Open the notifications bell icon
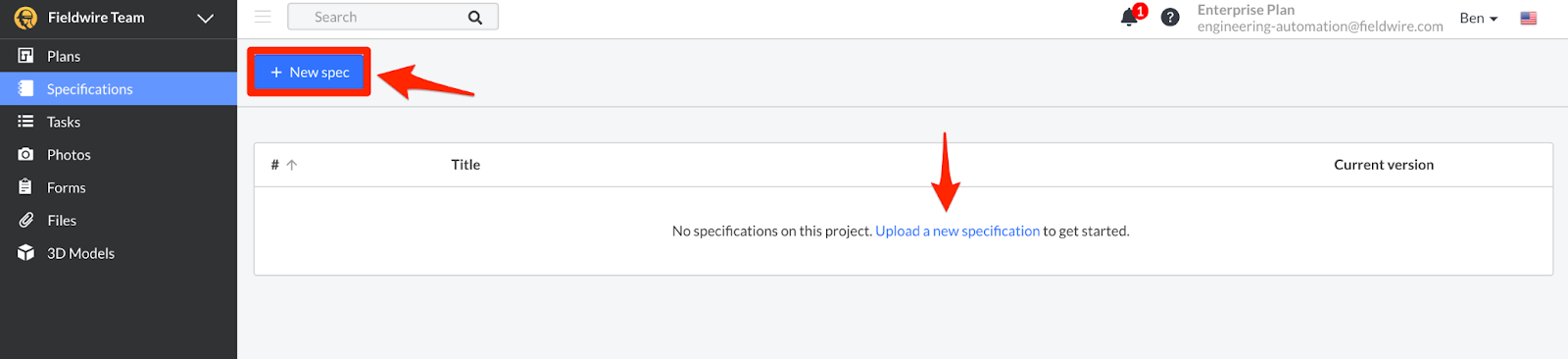The height and width of the screenshot is (359, 1568). click(x=1130, y=18)
